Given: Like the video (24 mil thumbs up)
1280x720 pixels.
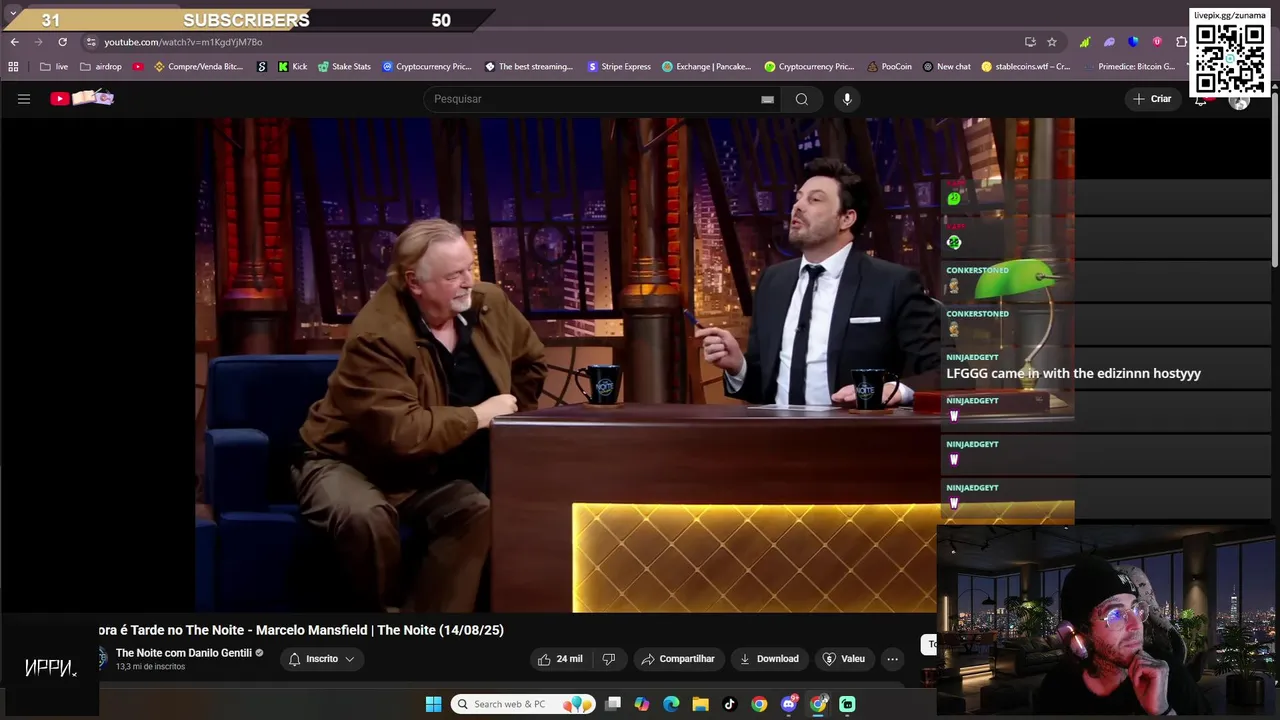Looking at the screenshot, I should [x=561, y=659].
